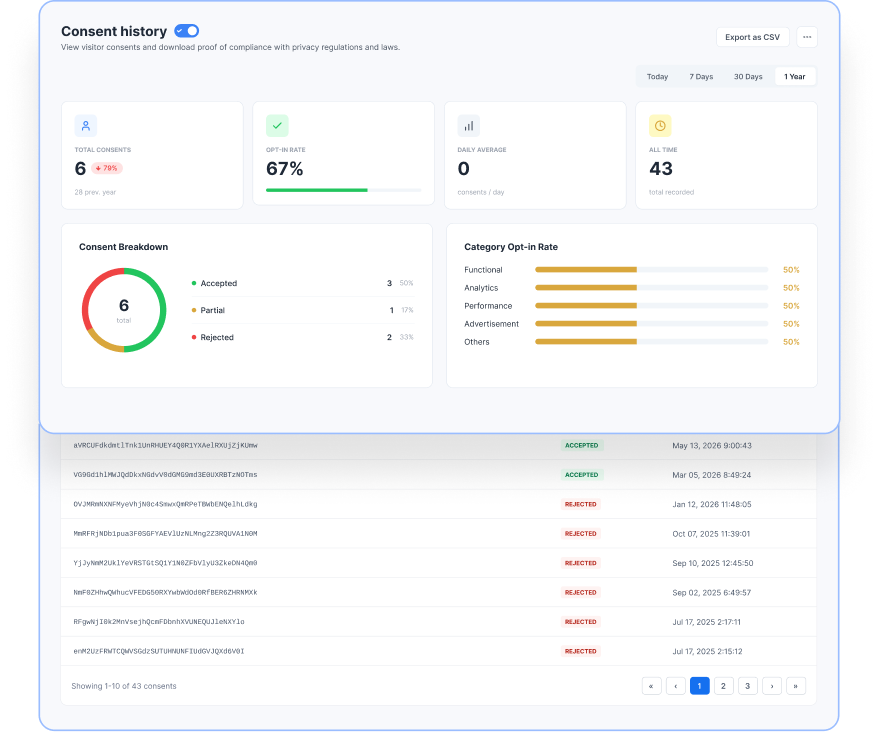Screen dimensions: 879x732
Task: Go to page 3 of consents
Action: (748, 685)
